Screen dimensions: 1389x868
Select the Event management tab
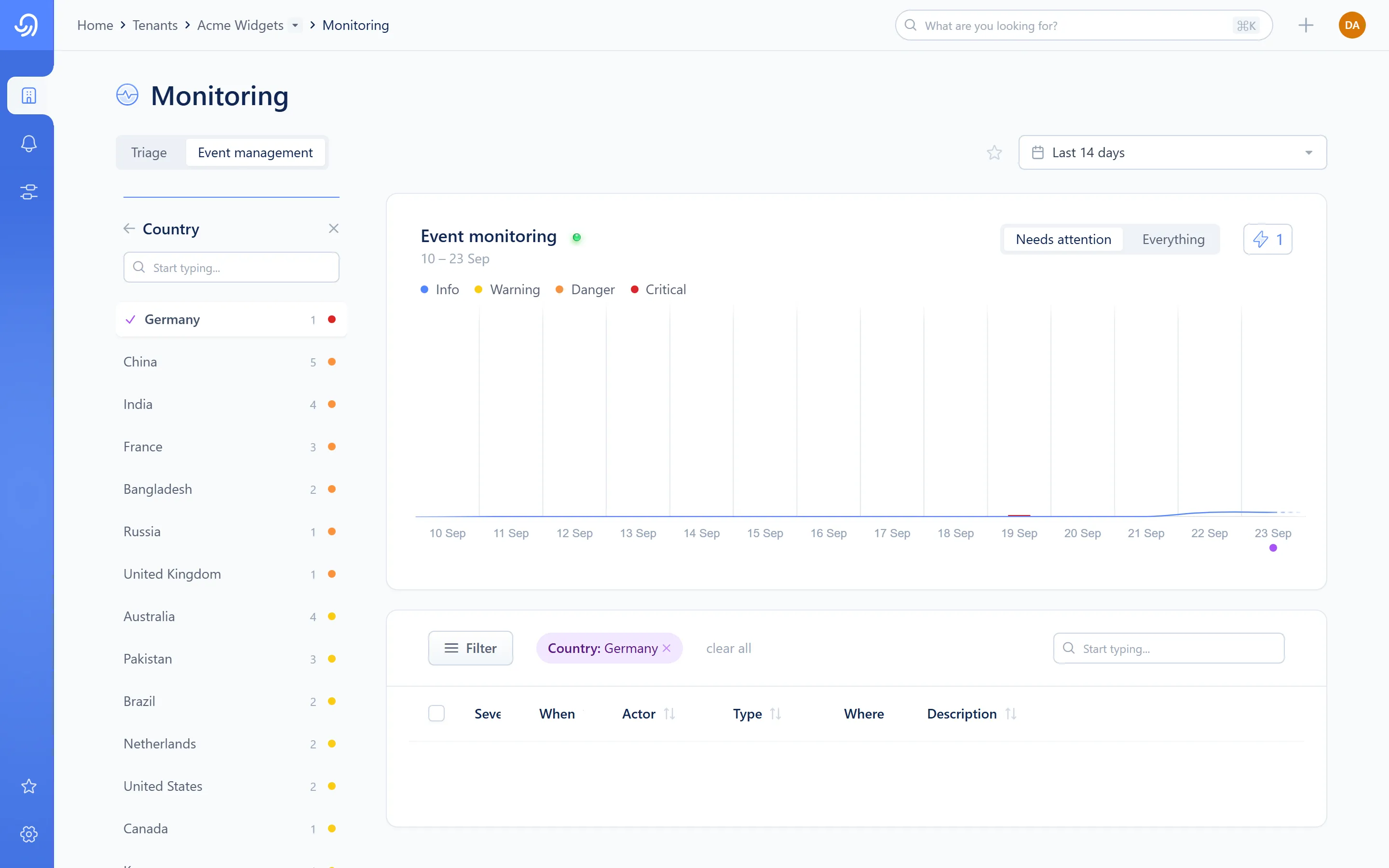tap(256, 153)
